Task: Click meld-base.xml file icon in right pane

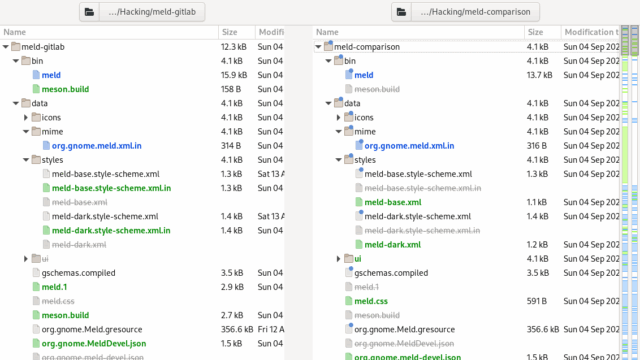Action: click(359, 202)
